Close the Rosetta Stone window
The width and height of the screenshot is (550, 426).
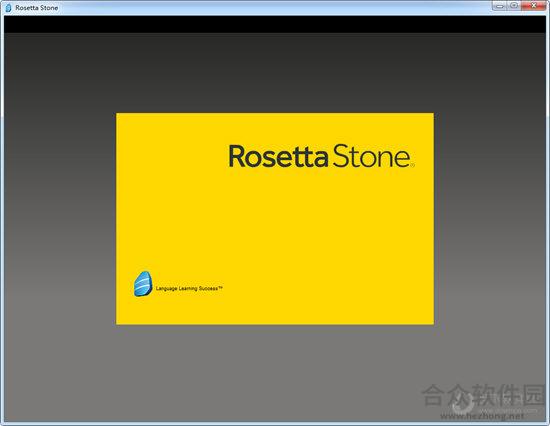(x=534, y=6)
